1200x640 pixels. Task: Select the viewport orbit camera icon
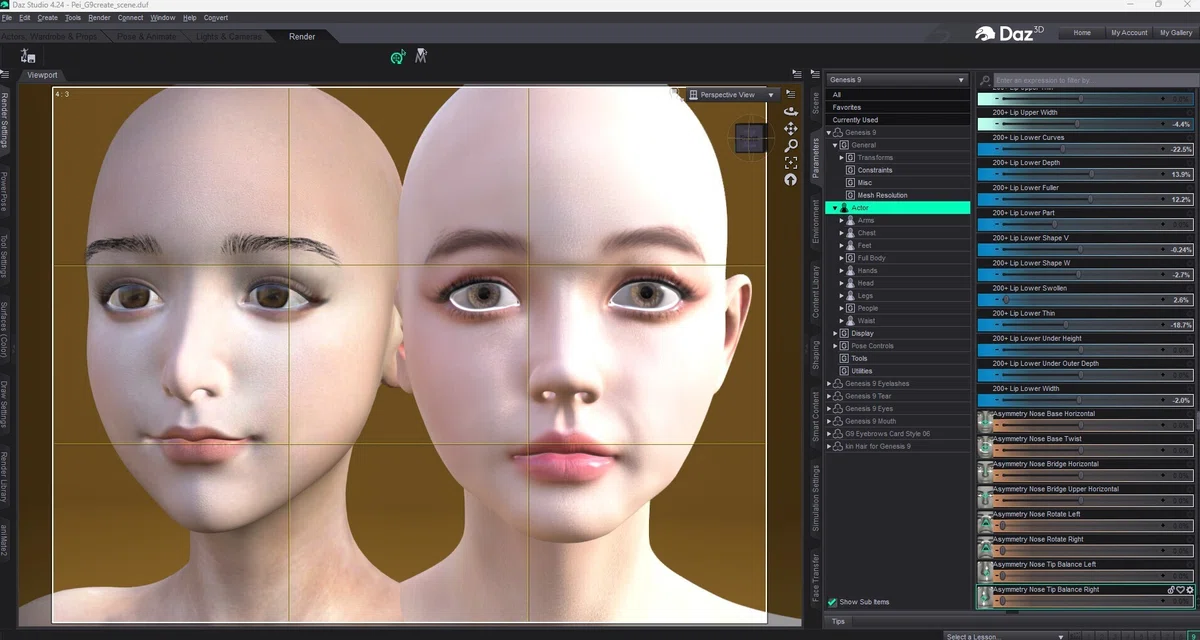790,111
